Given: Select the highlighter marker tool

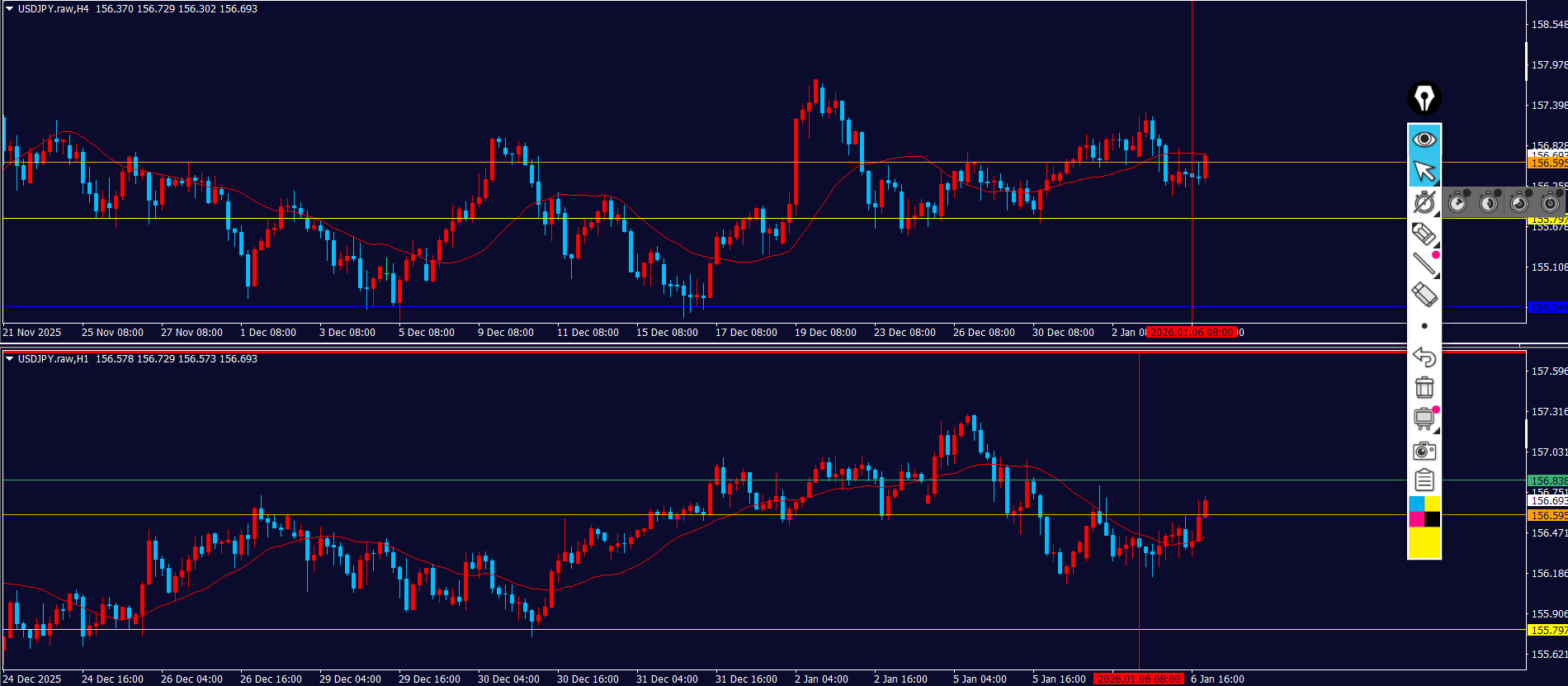Looking at the screenshot, I should [x=1424, y=234].
